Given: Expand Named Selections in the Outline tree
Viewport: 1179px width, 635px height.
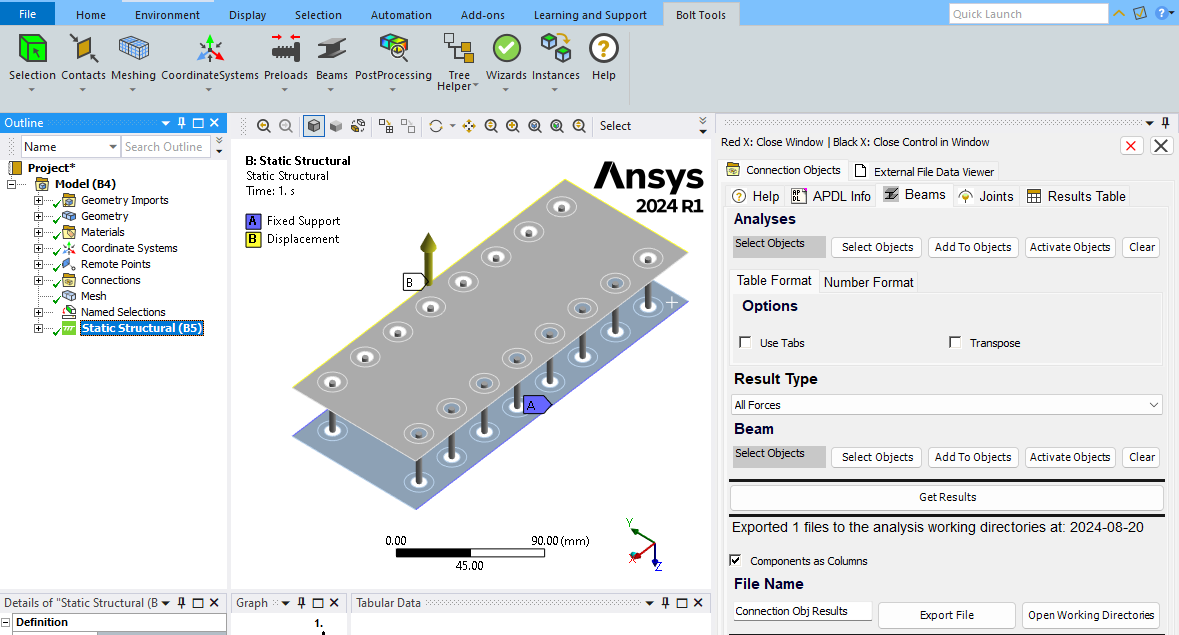Looking at the screenshot, I should pos(38,311).
